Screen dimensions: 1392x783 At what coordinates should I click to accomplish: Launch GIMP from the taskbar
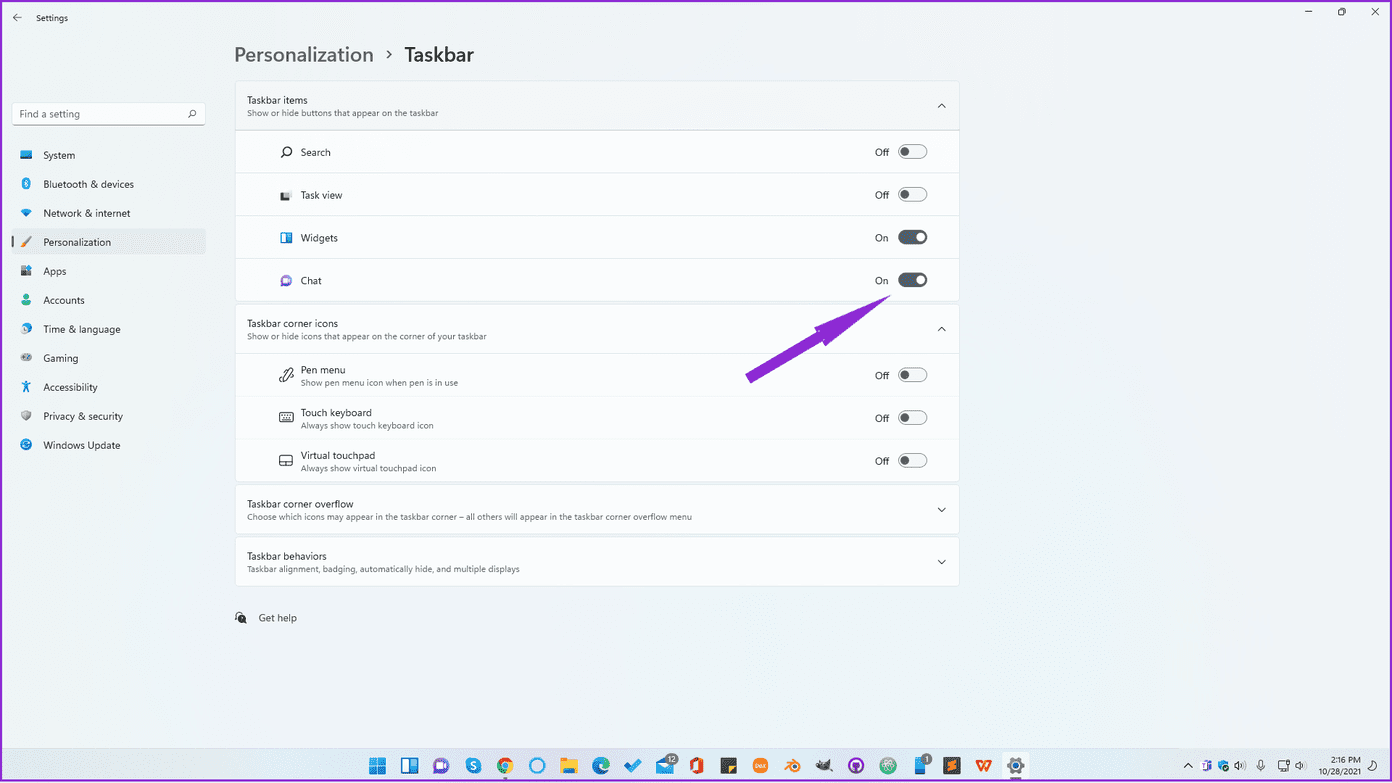[x=824, y=766]
